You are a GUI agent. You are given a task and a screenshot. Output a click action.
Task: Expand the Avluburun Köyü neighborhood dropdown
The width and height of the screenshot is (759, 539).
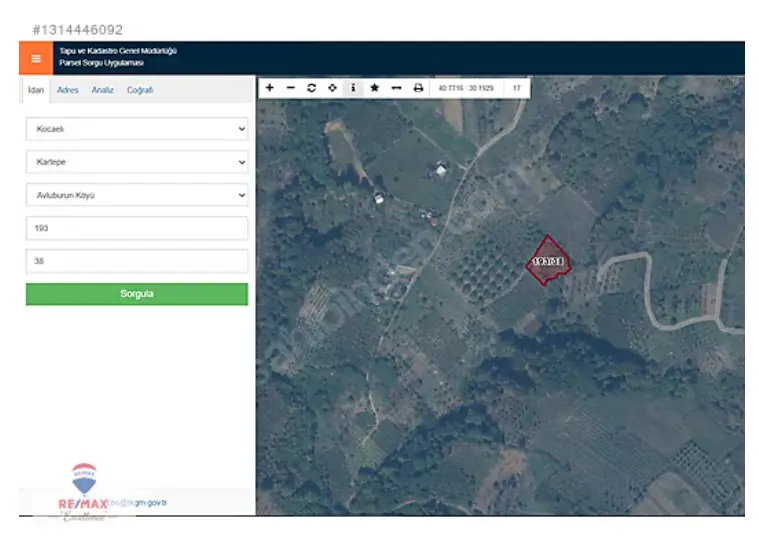pyautogui.click(x=137, y=195)
